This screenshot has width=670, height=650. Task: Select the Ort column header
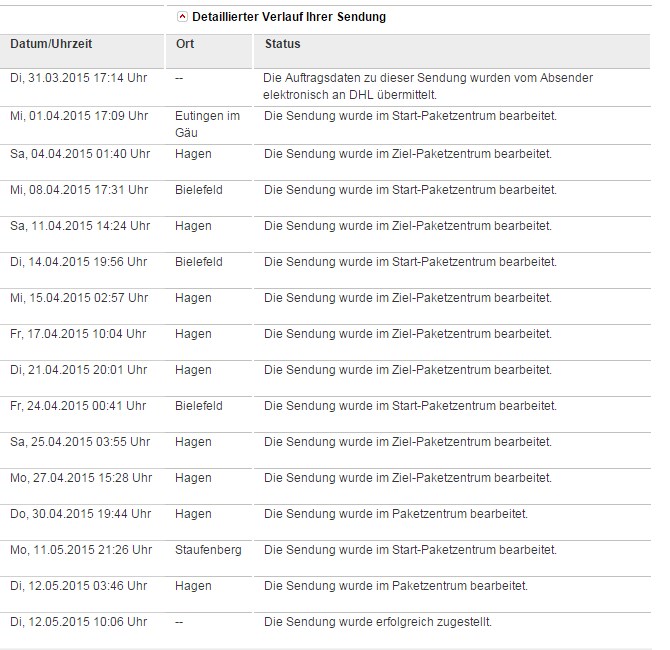click(185, 44)
